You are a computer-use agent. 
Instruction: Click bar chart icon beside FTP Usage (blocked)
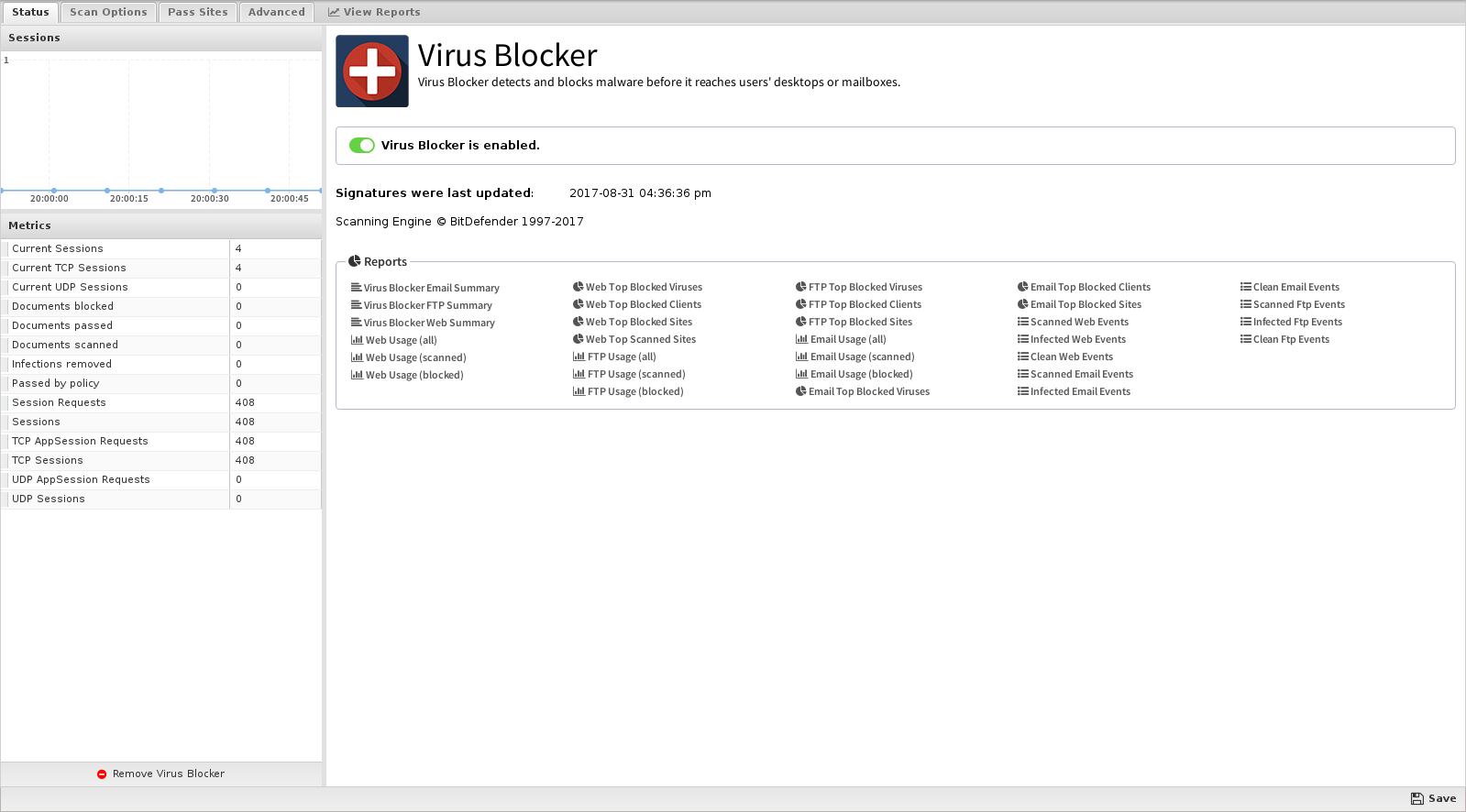579,391
